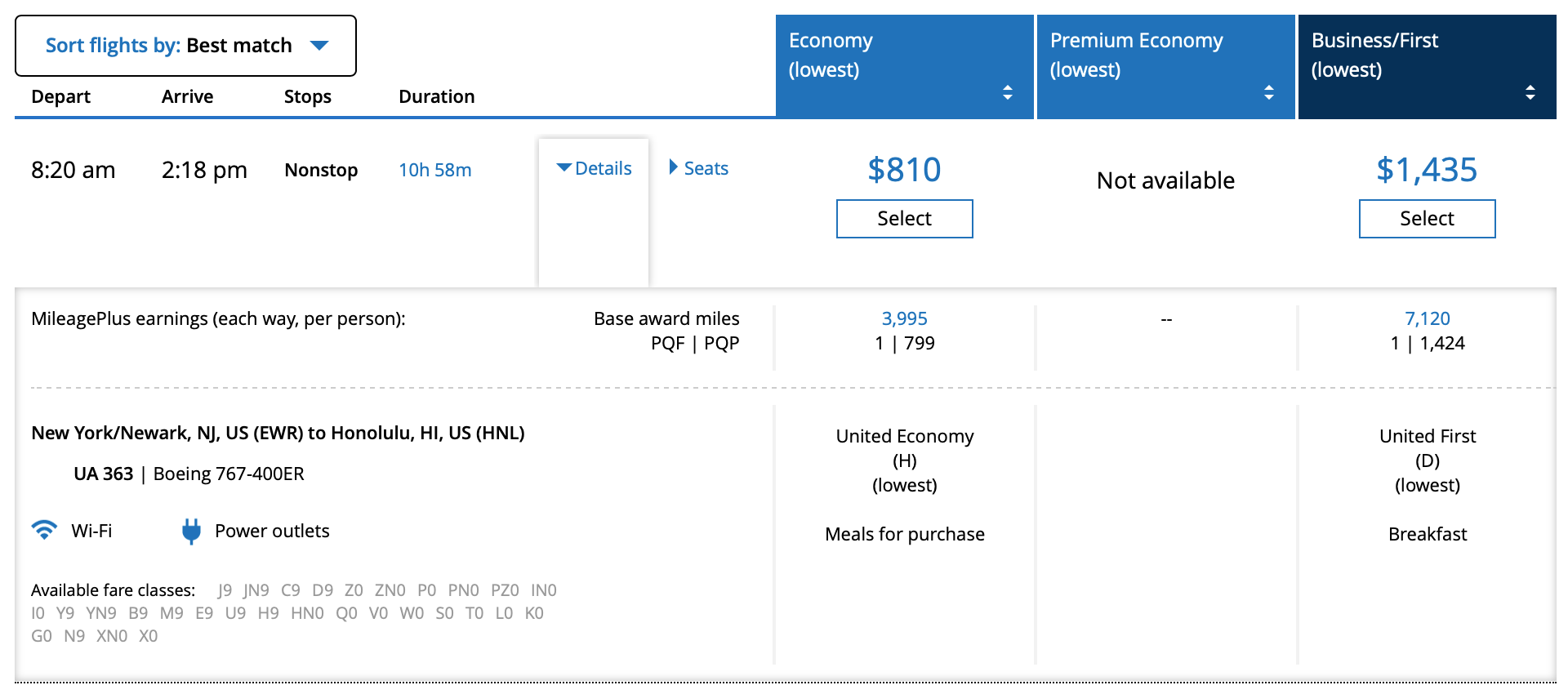Expand the Seats section
1568x694 pixels.
pos(698,168)
